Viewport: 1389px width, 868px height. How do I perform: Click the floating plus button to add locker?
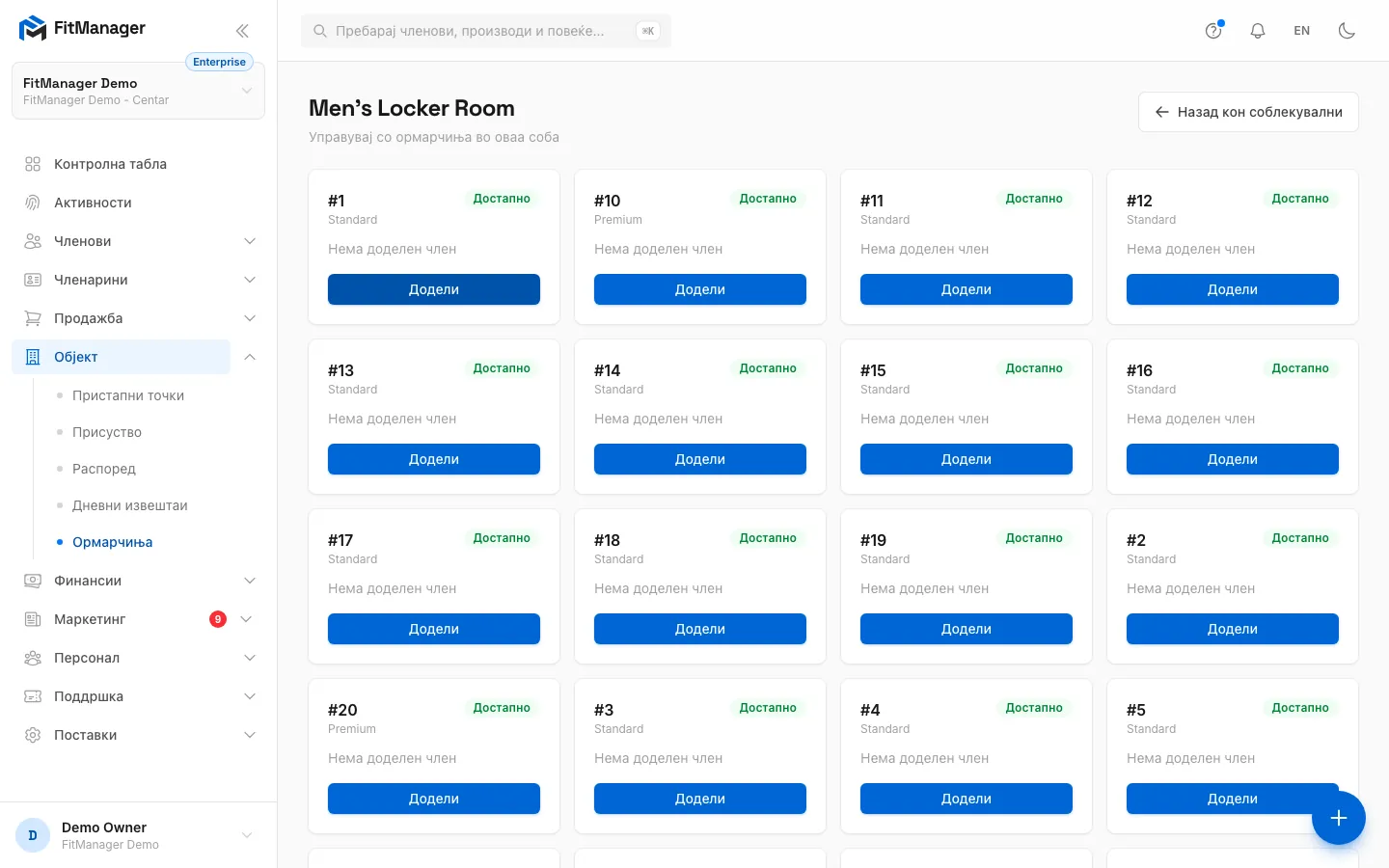(1339, 818)
